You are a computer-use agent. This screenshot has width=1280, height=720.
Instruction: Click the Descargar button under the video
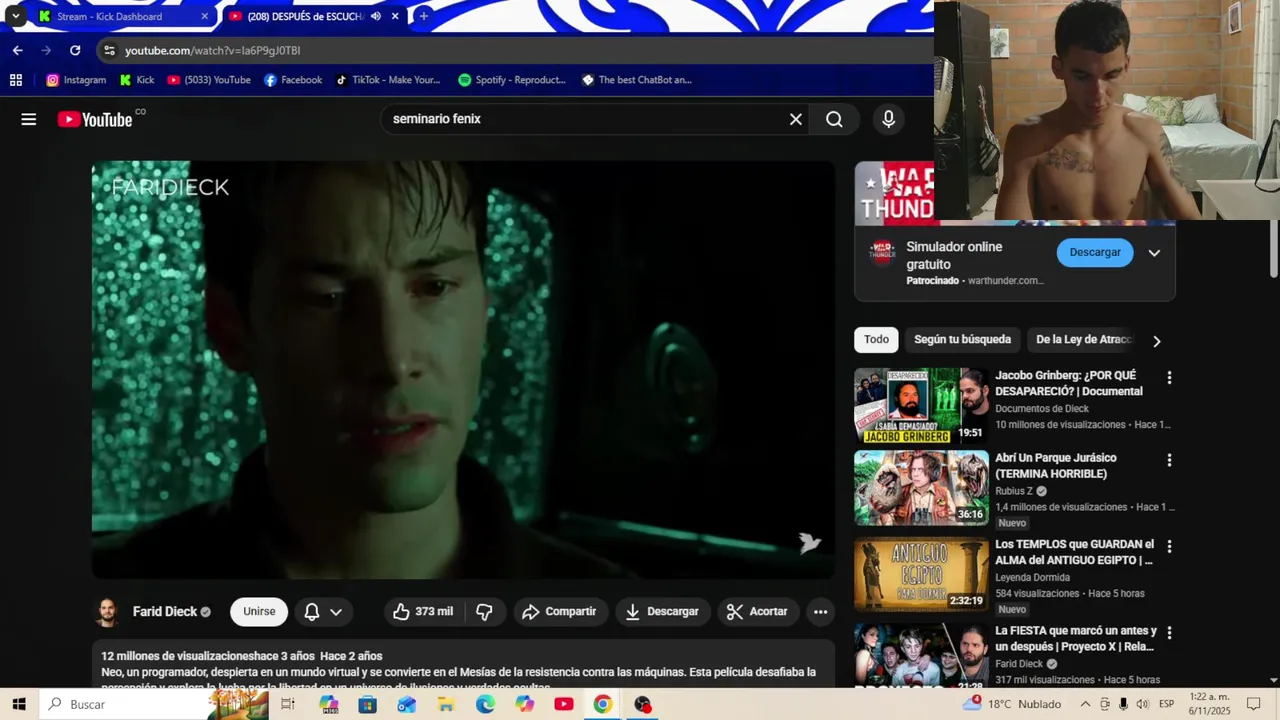pyautogui.click(x=662, y=611)
